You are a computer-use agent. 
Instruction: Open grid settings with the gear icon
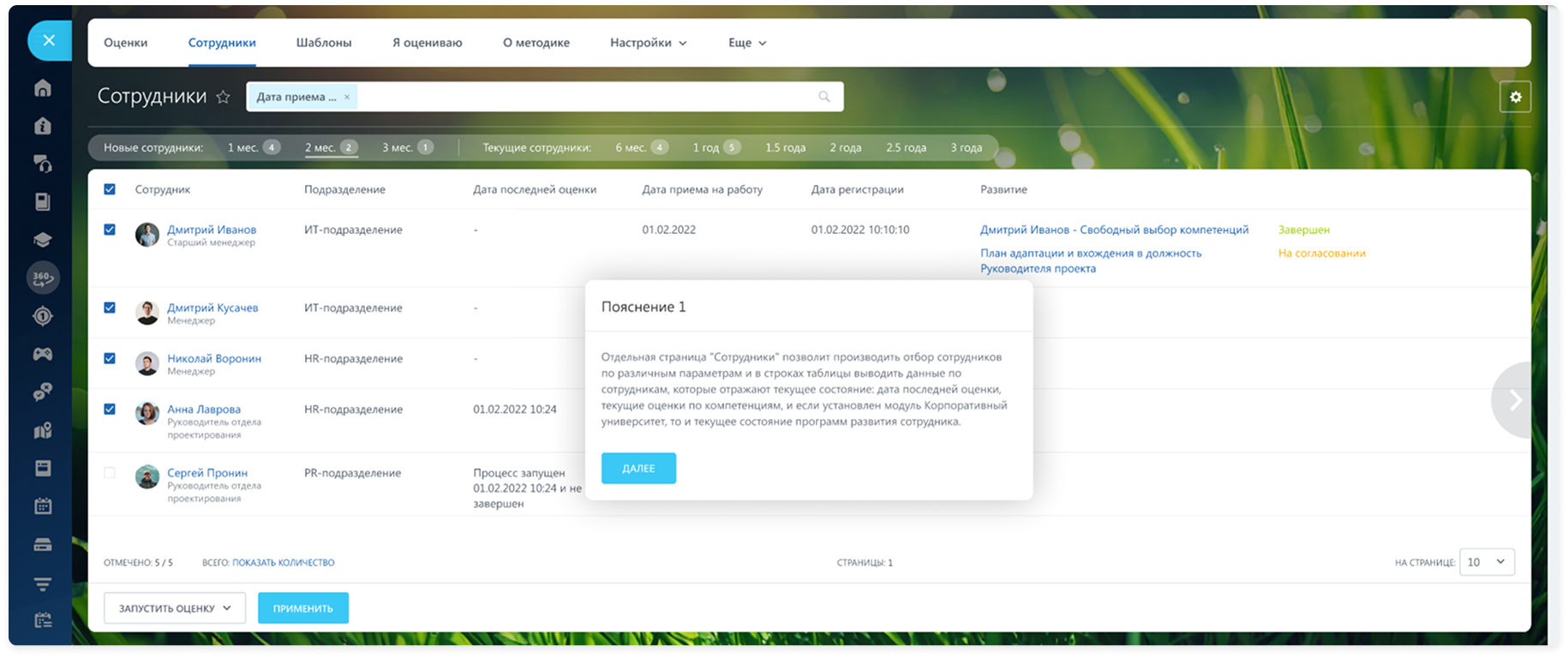(x=1515, y=97)
